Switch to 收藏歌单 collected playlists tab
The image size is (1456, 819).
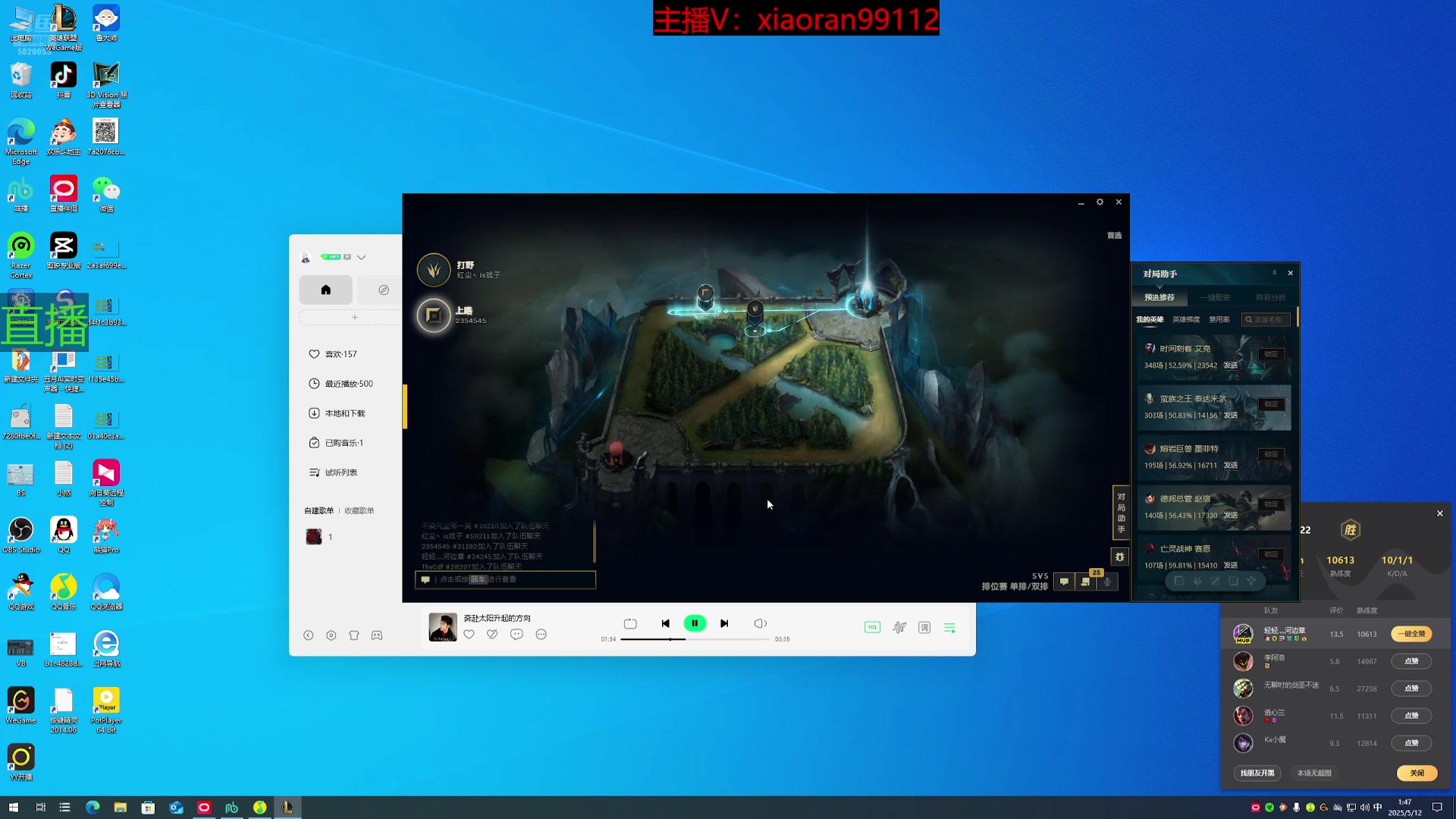pos(359,510)
